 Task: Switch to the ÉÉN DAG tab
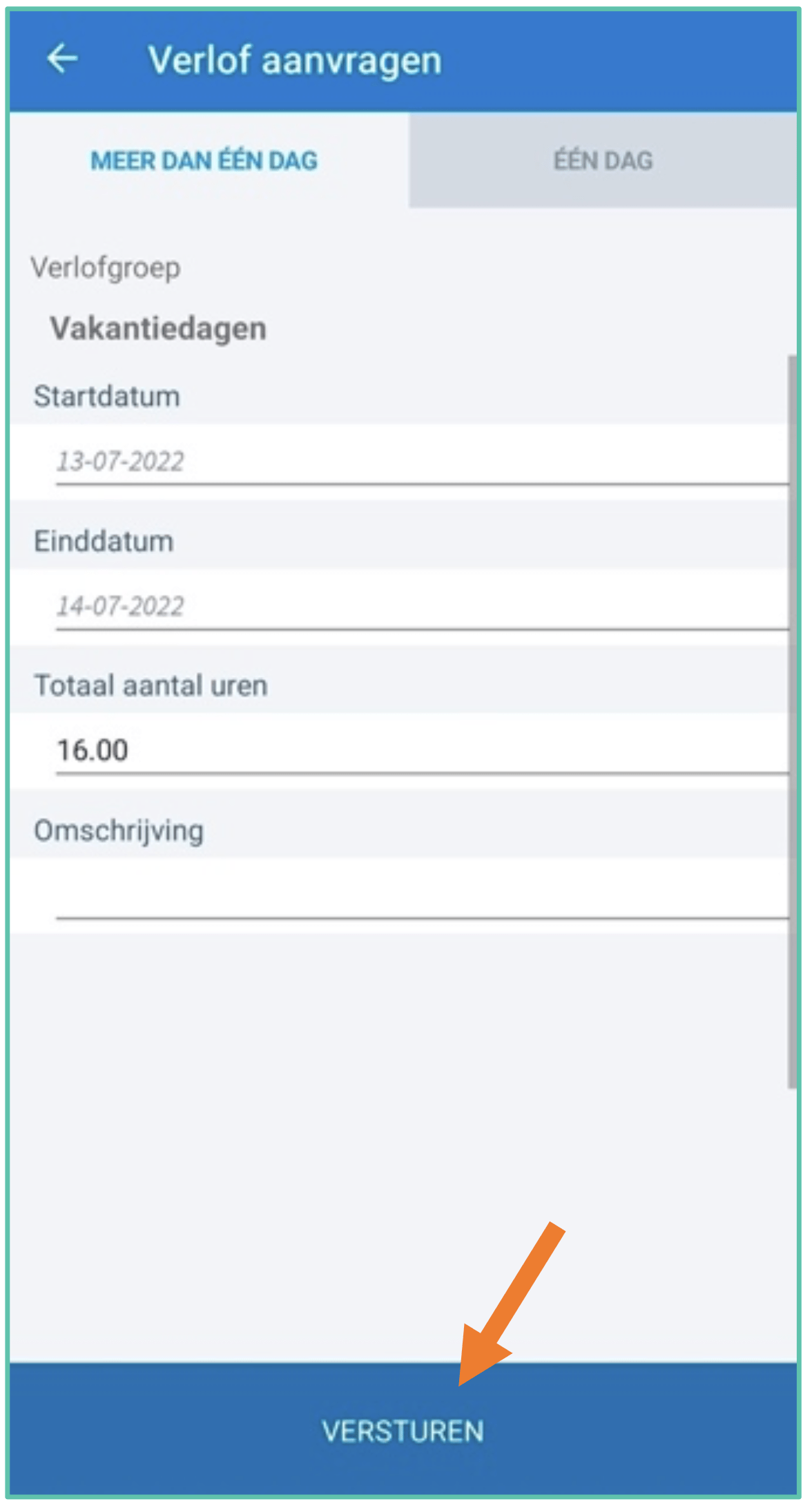click(603, 160)
